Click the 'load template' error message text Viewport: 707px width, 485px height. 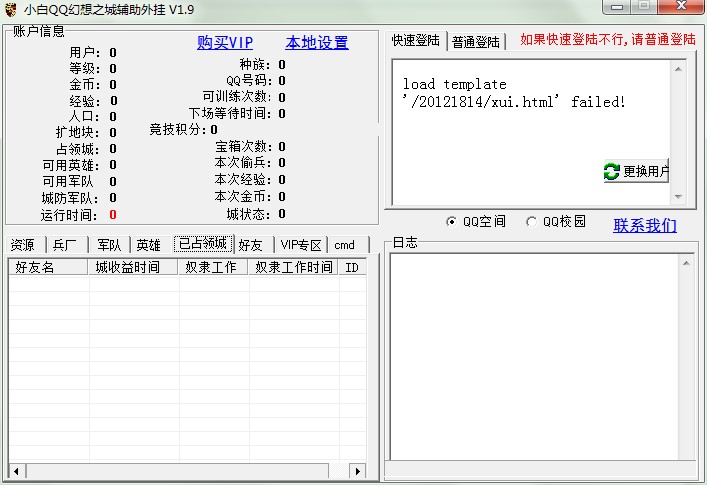click(514, 93)
